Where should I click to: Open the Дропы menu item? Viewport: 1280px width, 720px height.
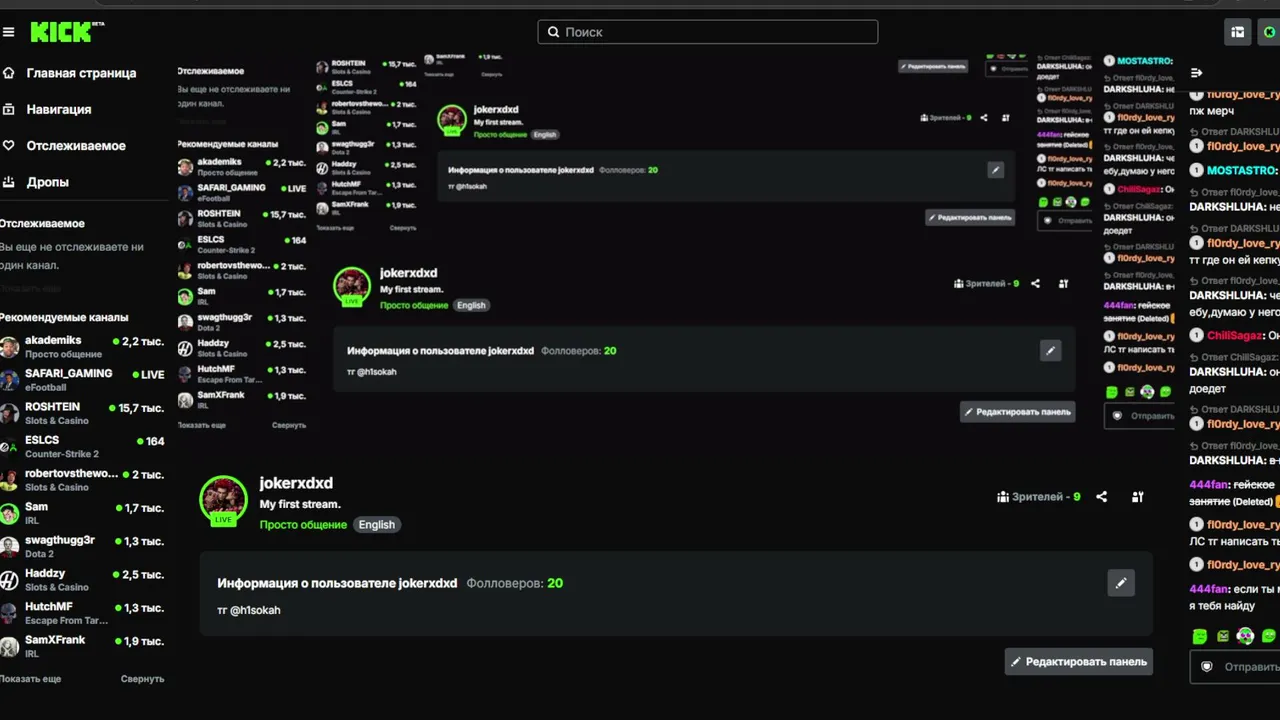click(x=48, y=182)
